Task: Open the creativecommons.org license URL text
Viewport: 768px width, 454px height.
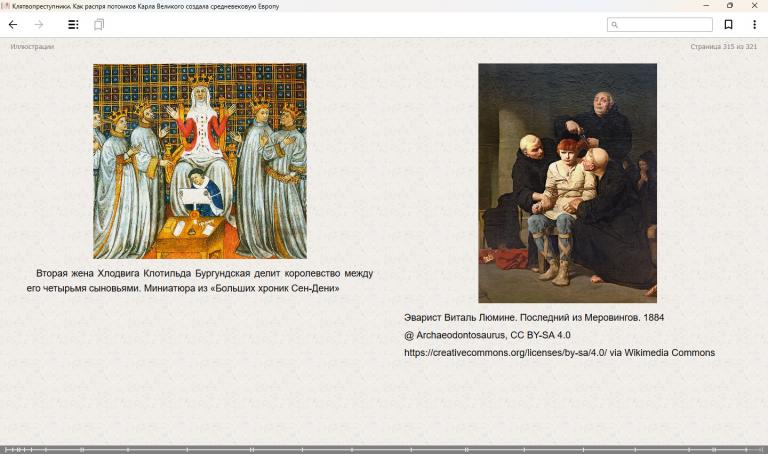Action: coord(505,353)
